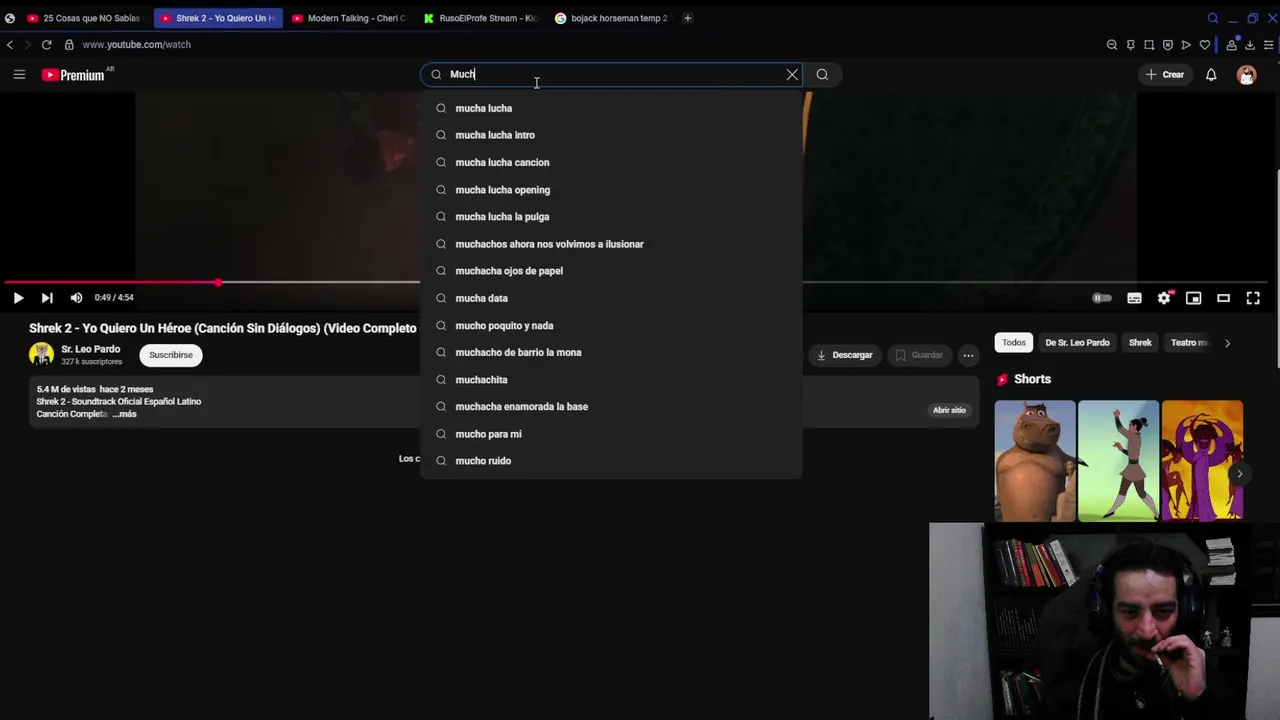Clear the search box with the X
The image size is (1280, 720).
click(x=792, y=74)
